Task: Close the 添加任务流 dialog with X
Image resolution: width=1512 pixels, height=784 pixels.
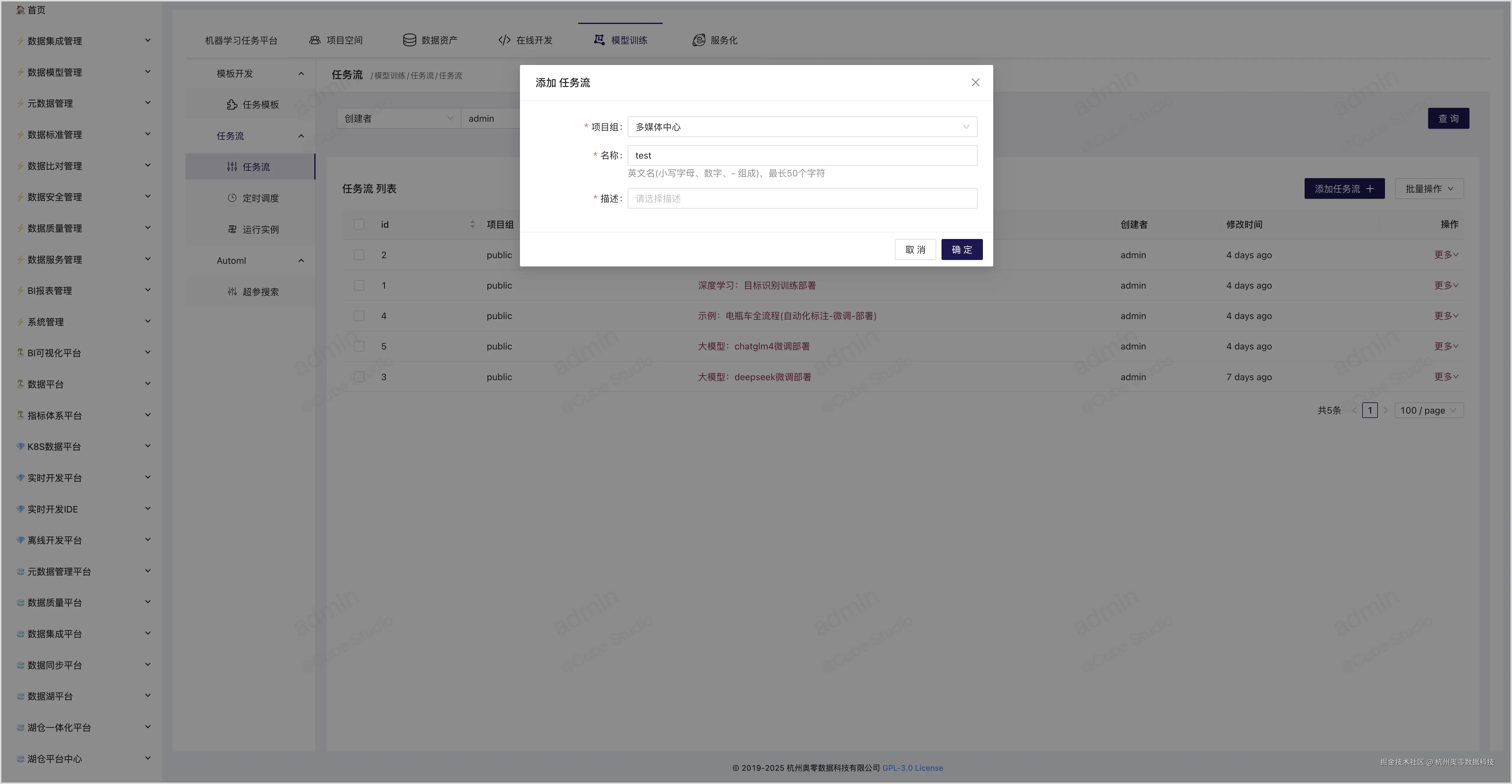Action: 975,83
